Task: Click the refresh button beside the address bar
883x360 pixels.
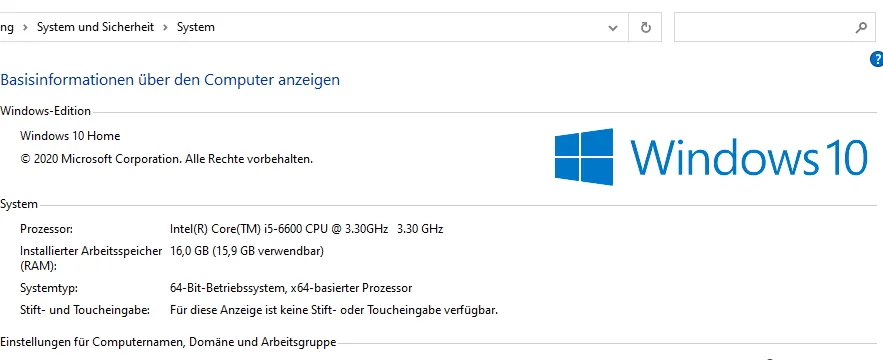Action: click(x=646, y=27)
